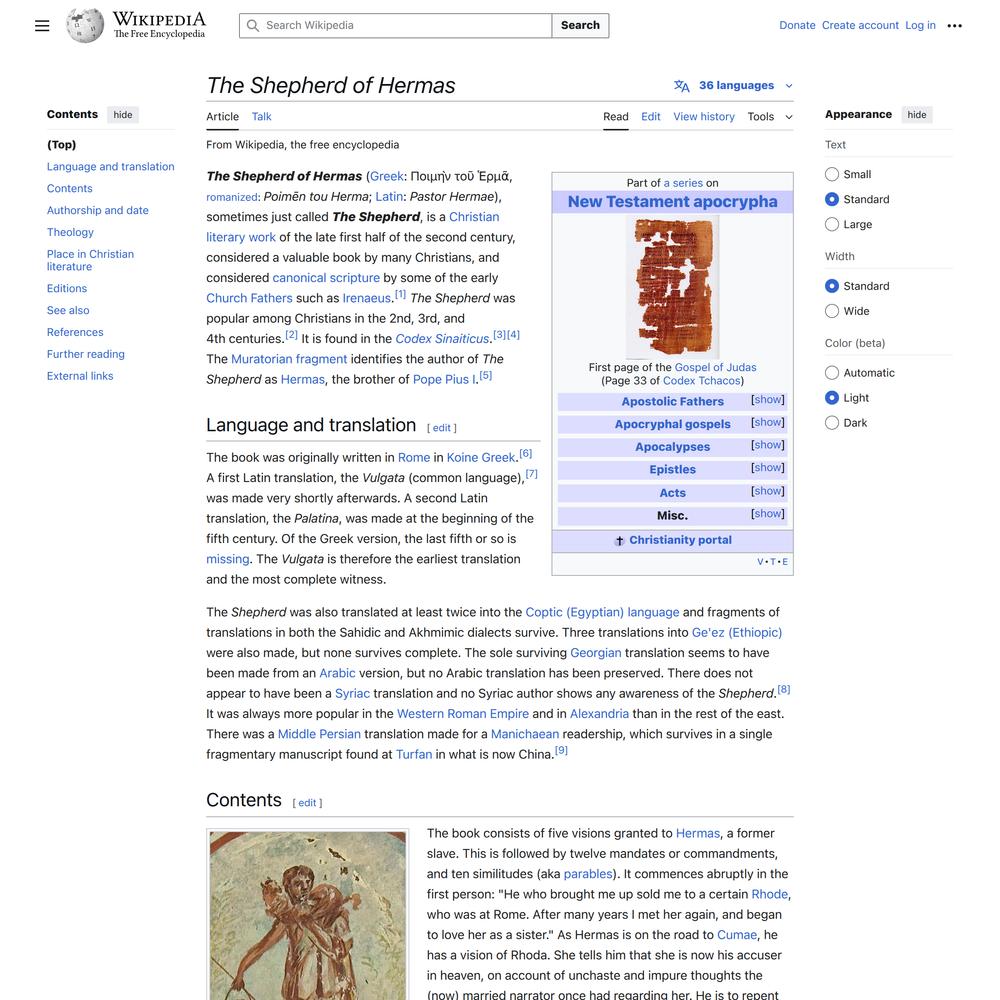
Task: Open the Good Shepherd fresco image
Action: coord(308,916)
